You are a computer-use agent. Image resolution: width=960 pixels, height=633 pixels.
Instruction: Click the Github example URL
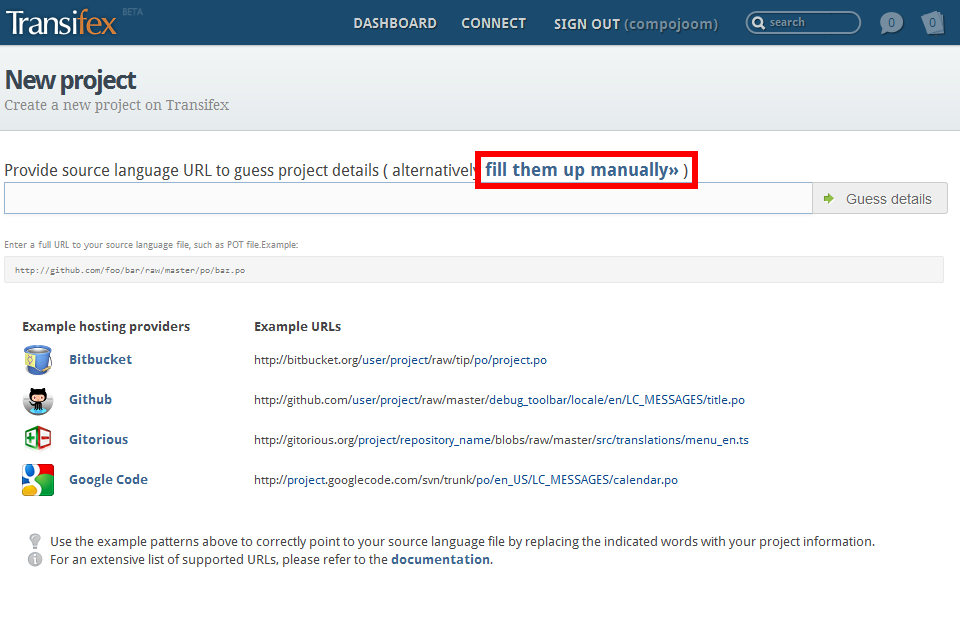500,400
